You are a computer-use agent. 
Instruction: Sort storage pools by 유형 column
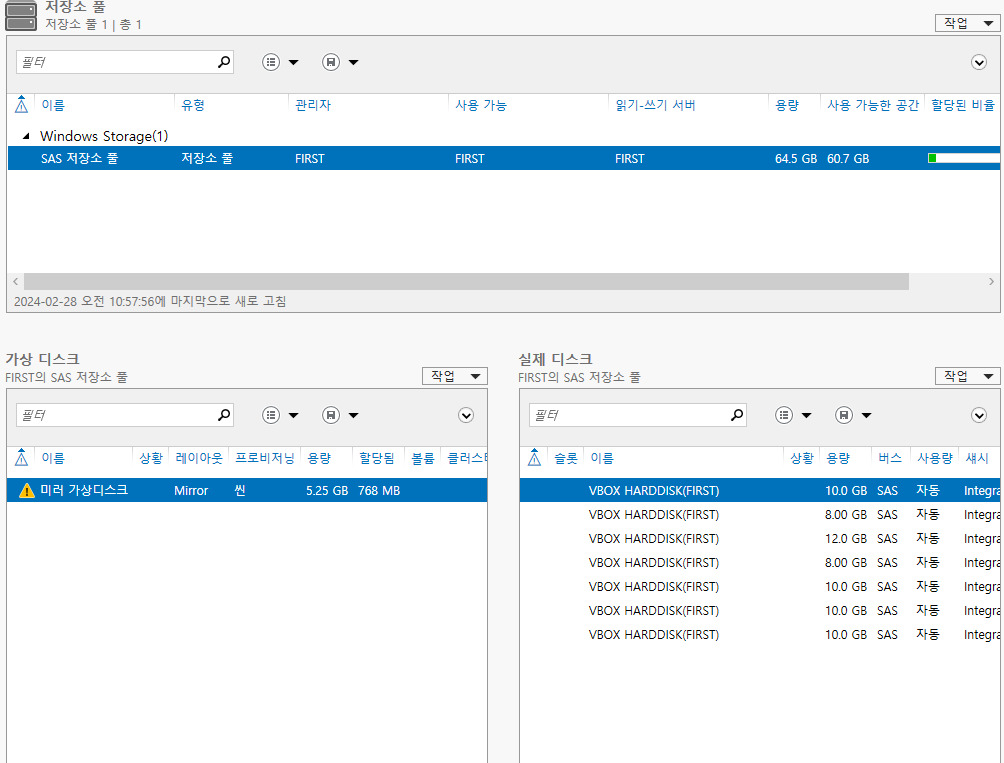pos(193,105)
